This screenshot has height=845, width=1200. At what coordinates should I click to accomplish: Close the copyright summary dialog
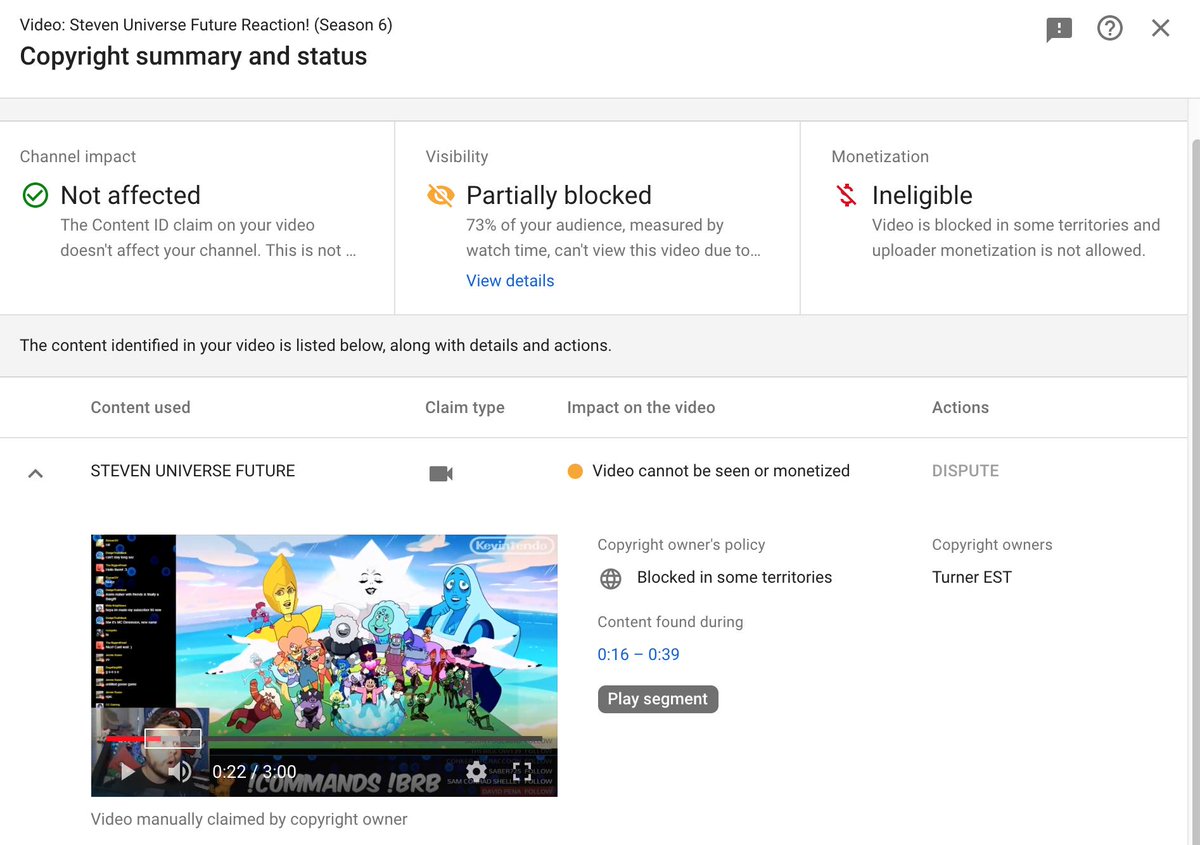pyautogui.click(x=1160, y=28)
